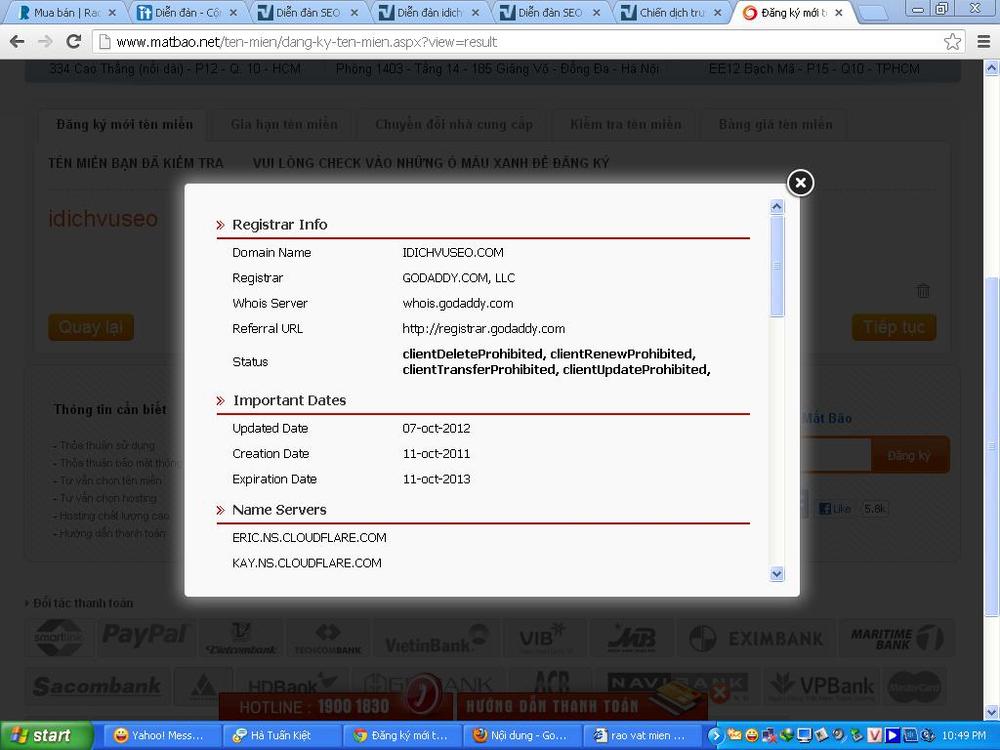Open the new tab button
The height and width of the screenshot is (750, 1000).
click(x=874, y=13)
